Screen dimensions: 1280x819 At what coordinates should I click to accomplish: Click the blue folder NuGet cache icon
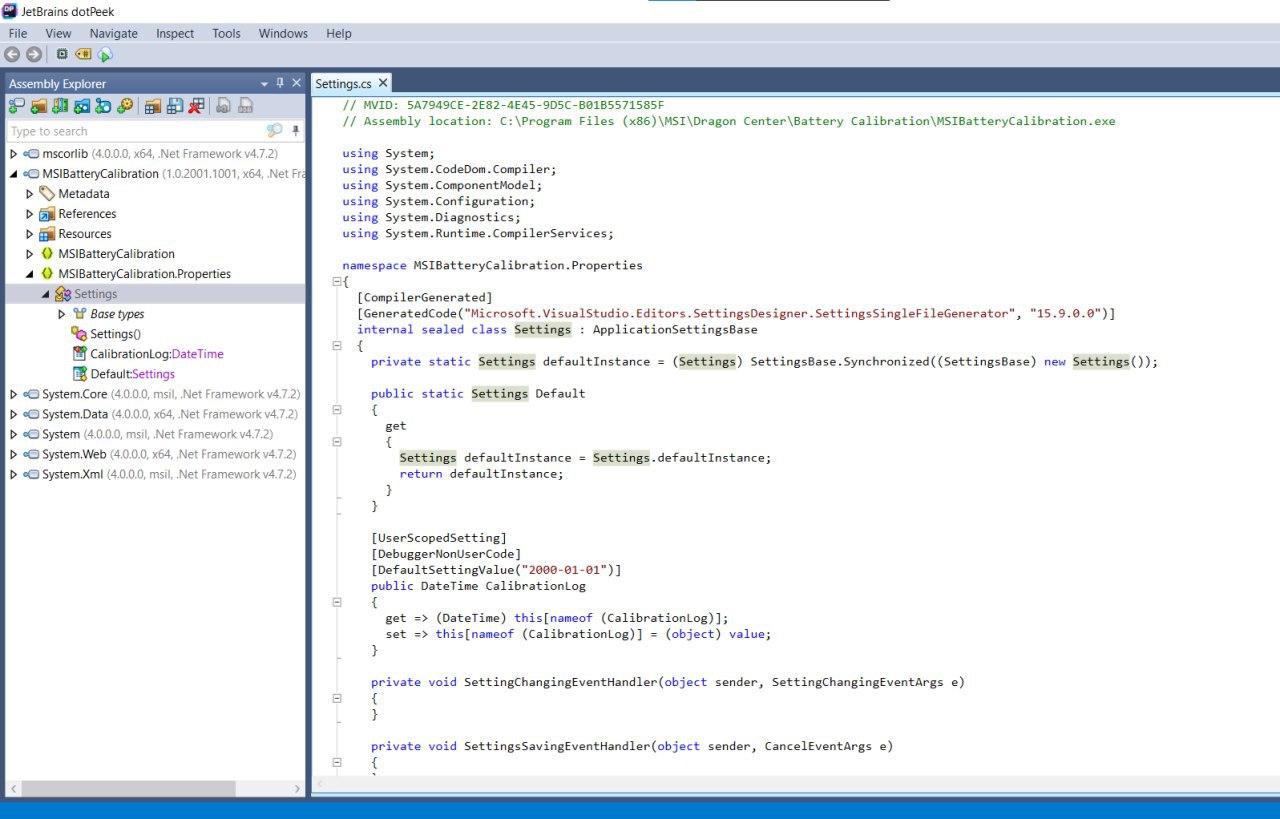(x=82, y=106)
